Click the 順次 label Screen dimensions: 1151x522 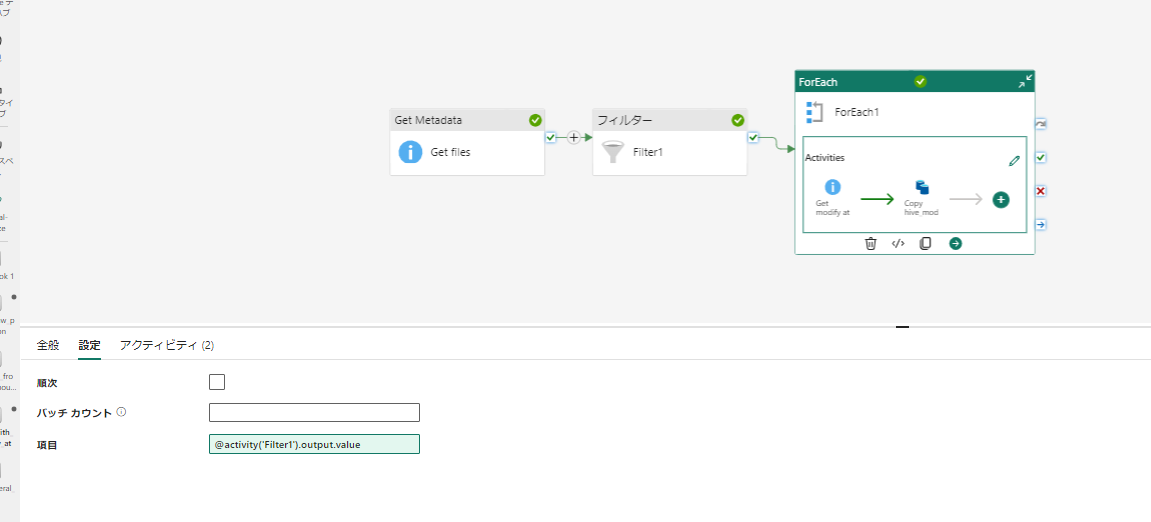(47, 383)
